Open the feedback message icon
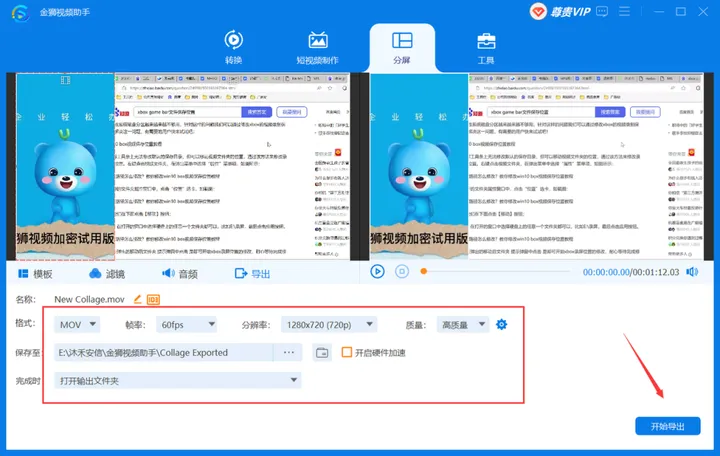This screenshot has height=456, width=720. click(602, 11)
